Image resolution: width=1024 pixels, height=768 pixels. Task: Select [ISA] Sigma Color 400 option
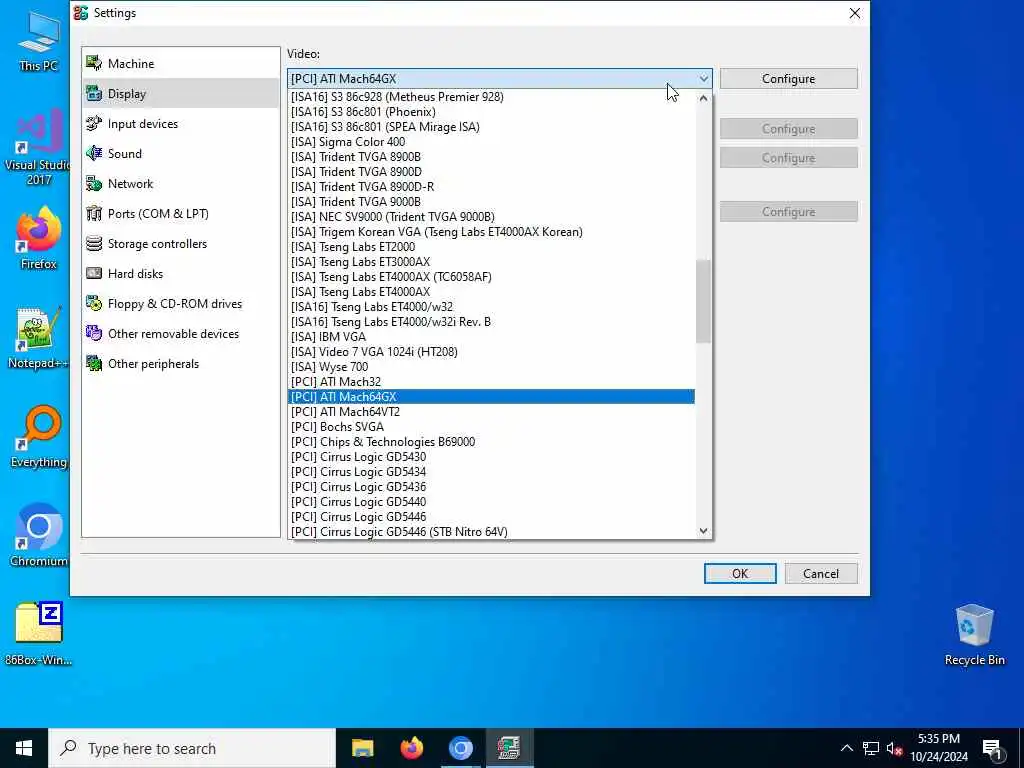coord(491,142)
